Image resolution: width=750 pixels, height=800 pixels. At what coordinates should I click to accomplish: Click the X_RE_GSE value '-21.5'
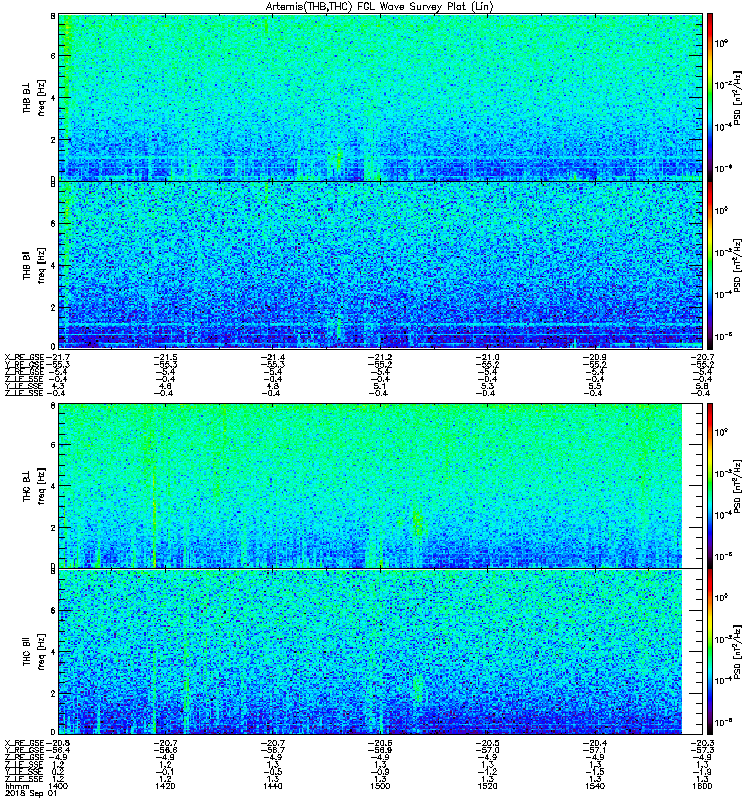tap(166, 357)
